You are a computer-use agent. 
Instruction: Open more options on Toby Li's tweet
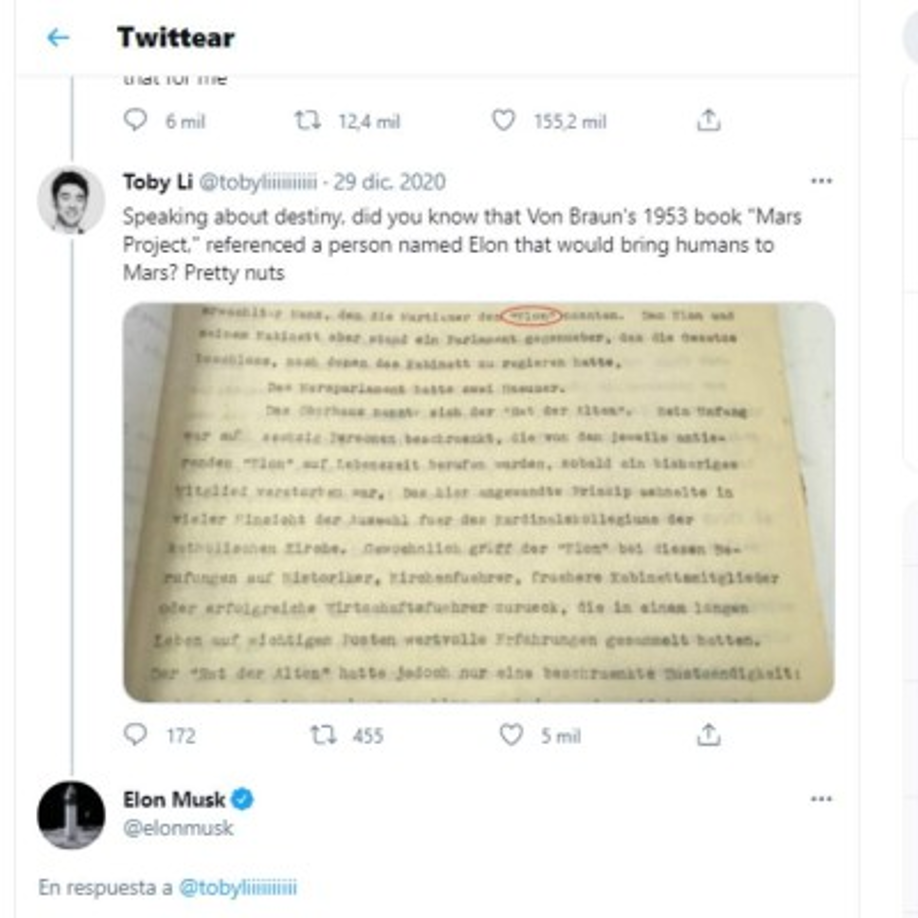point(821,181)
